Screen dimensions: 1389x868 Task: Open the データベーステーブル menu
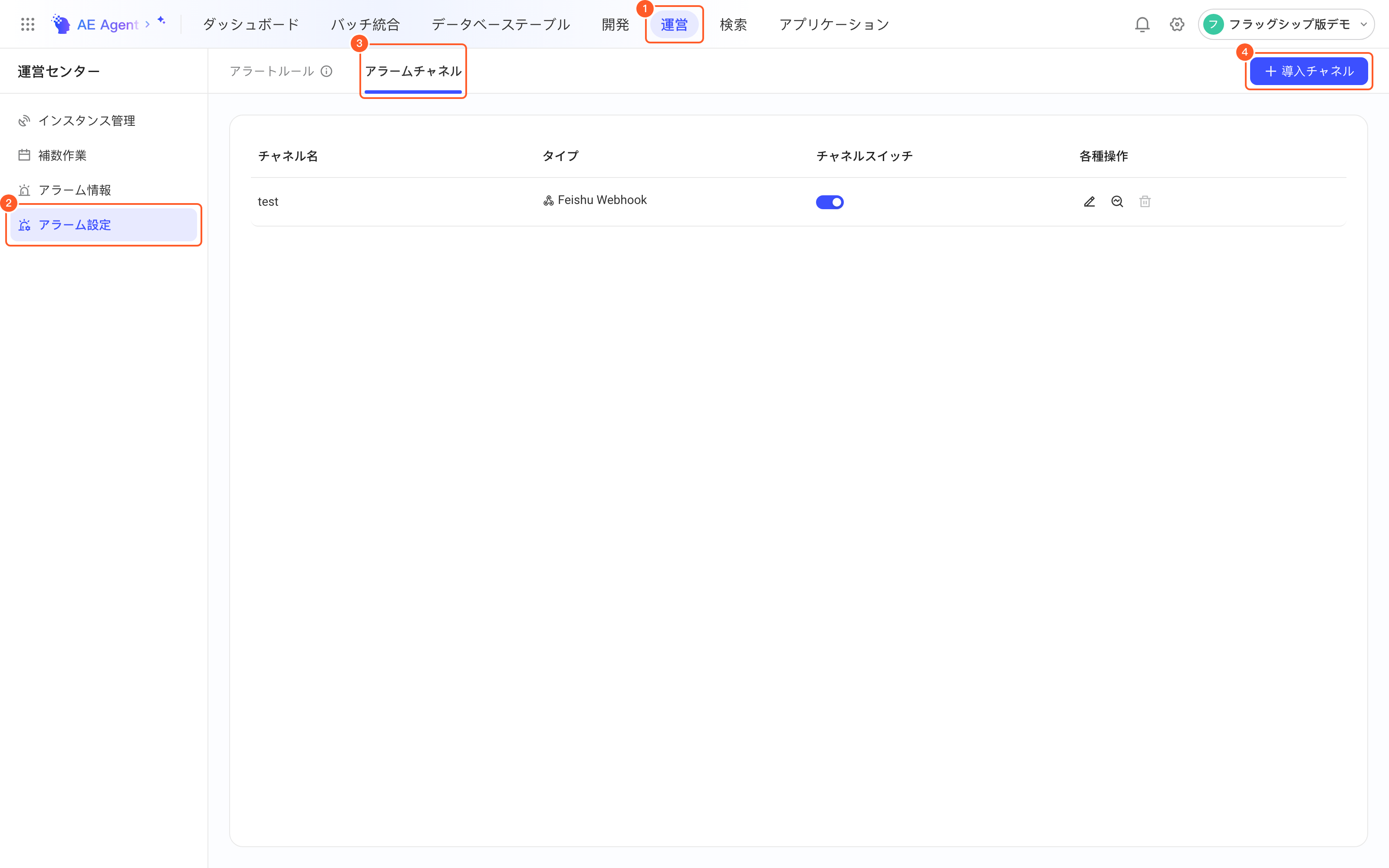[x=500, y=24]
